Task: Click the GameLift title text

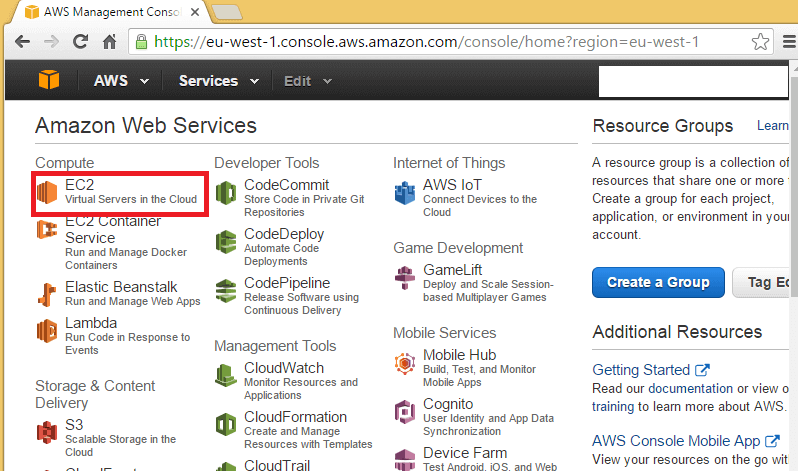Action: pyautogui.click(x=452, y=270)
